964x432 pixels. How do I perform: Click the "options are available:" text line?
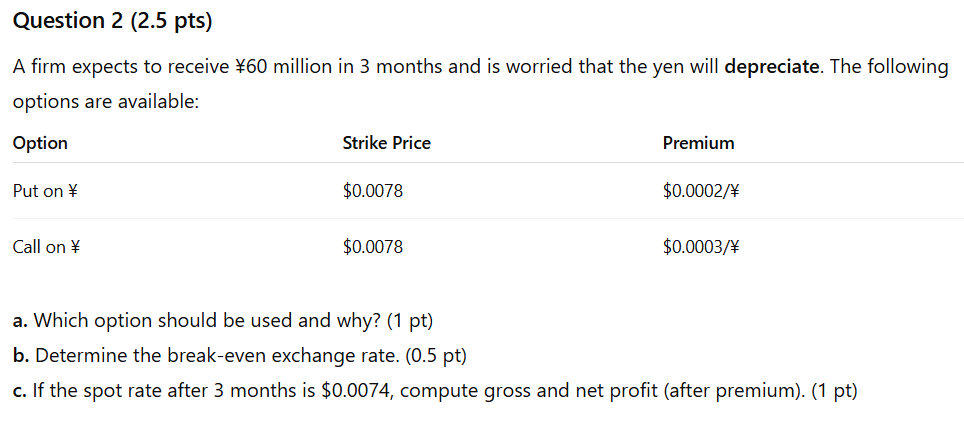(x=106, y=102)
